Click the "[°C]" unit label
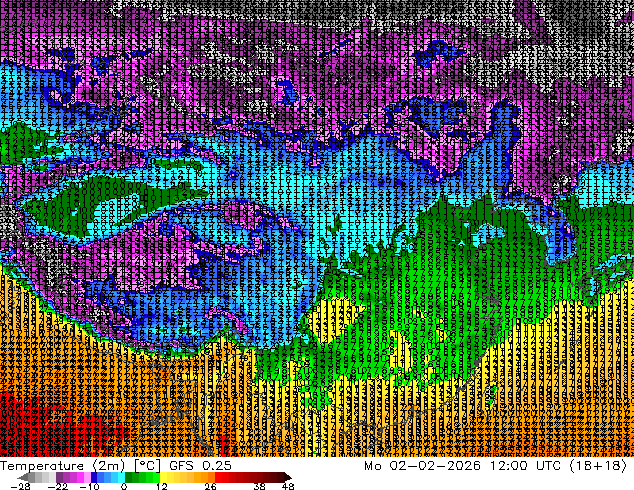 coord(148,466)
